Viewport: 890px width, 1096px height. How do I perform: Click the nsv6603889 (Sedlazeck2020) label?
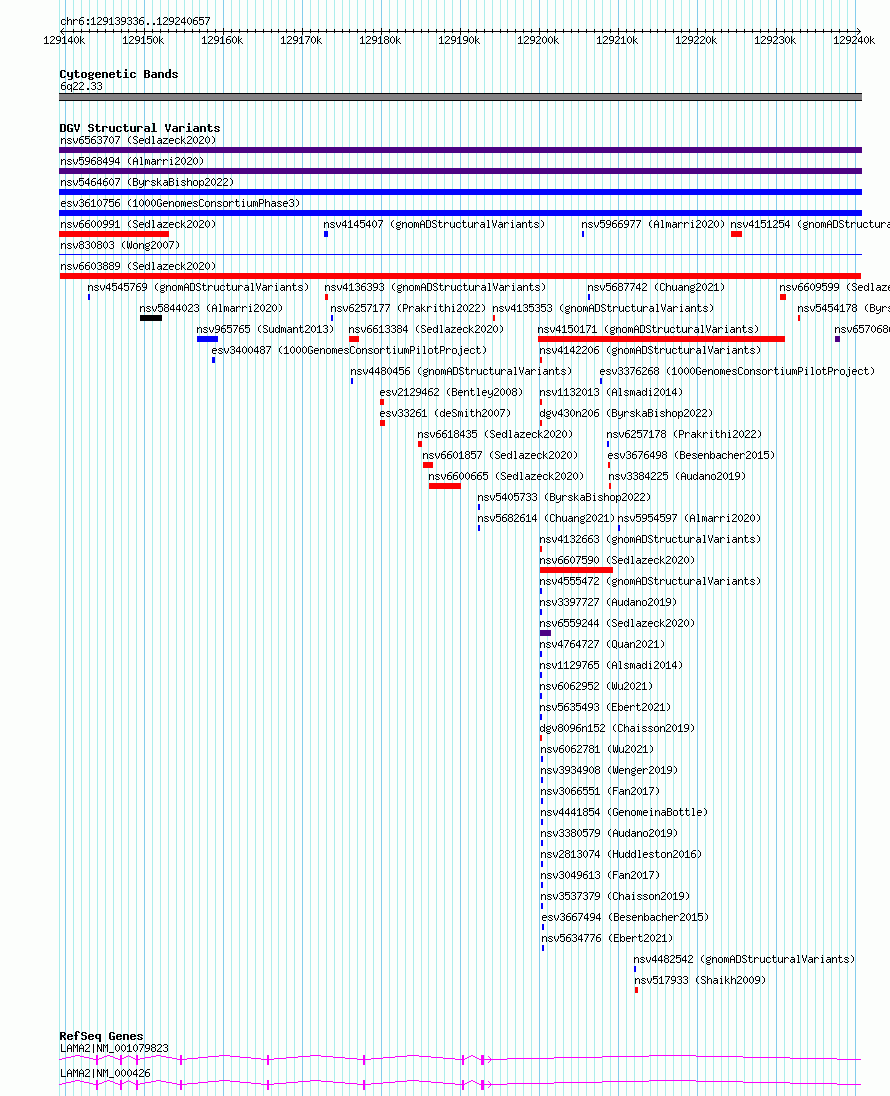coord(138,266)
